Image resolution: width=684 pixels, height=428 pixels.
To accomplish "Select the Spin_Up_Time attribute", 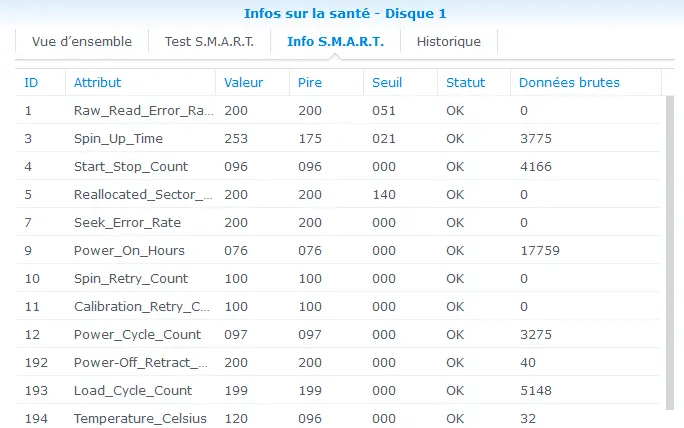I will (x=118, y=138).
